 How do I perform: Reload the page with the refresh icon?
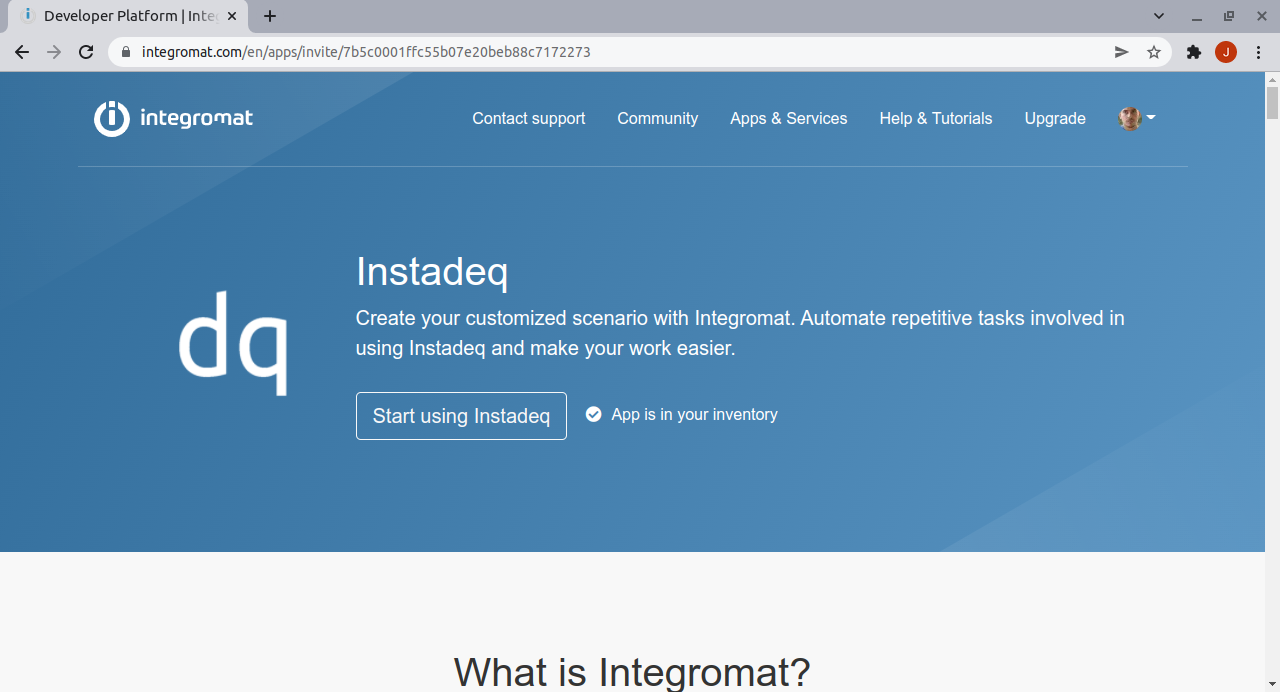click(86, 52)
